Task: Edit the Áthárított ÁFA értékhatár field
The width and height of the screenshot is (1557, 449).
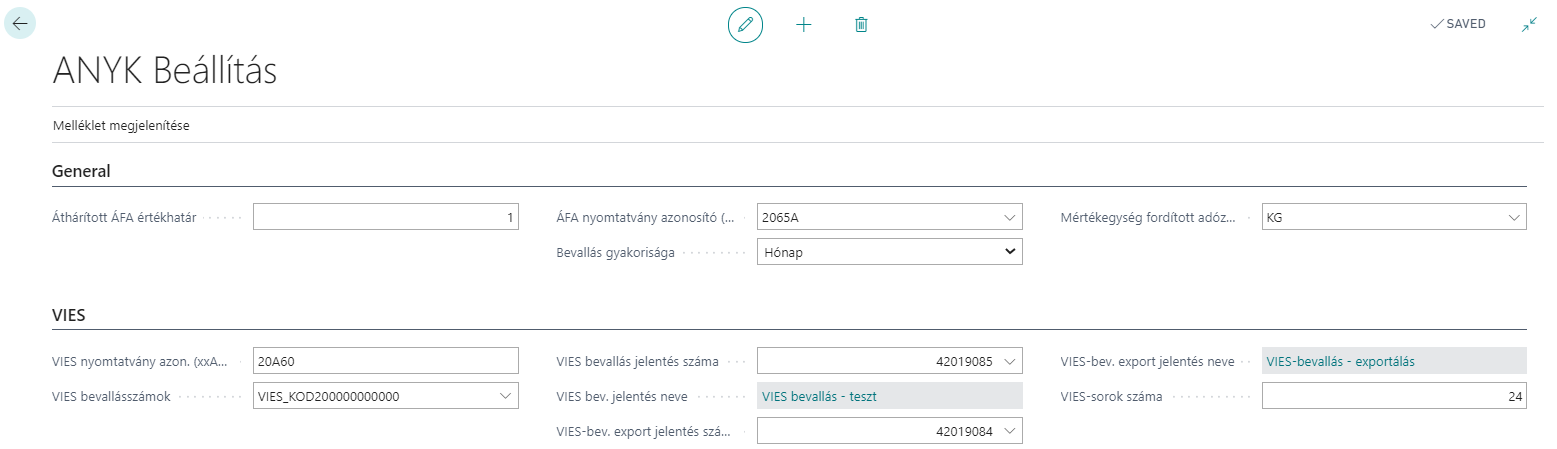Action: (x=386, y=217)
